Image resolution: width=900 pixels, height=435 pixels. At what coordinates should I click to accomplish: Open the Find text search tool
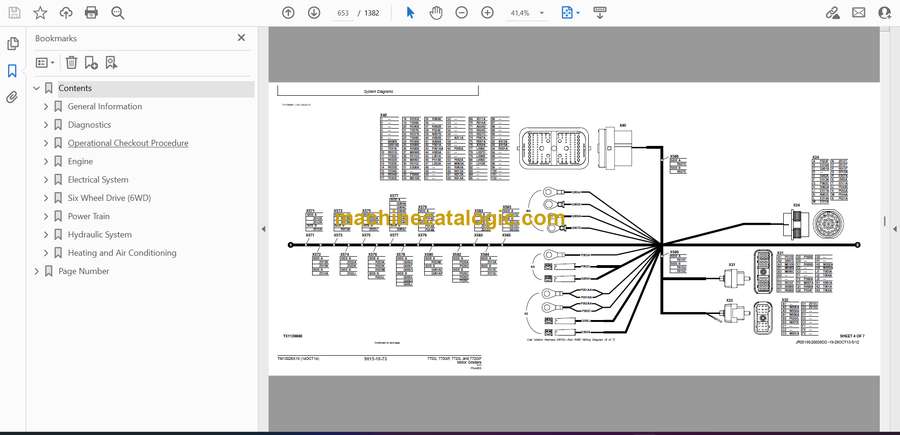[118, 13]
